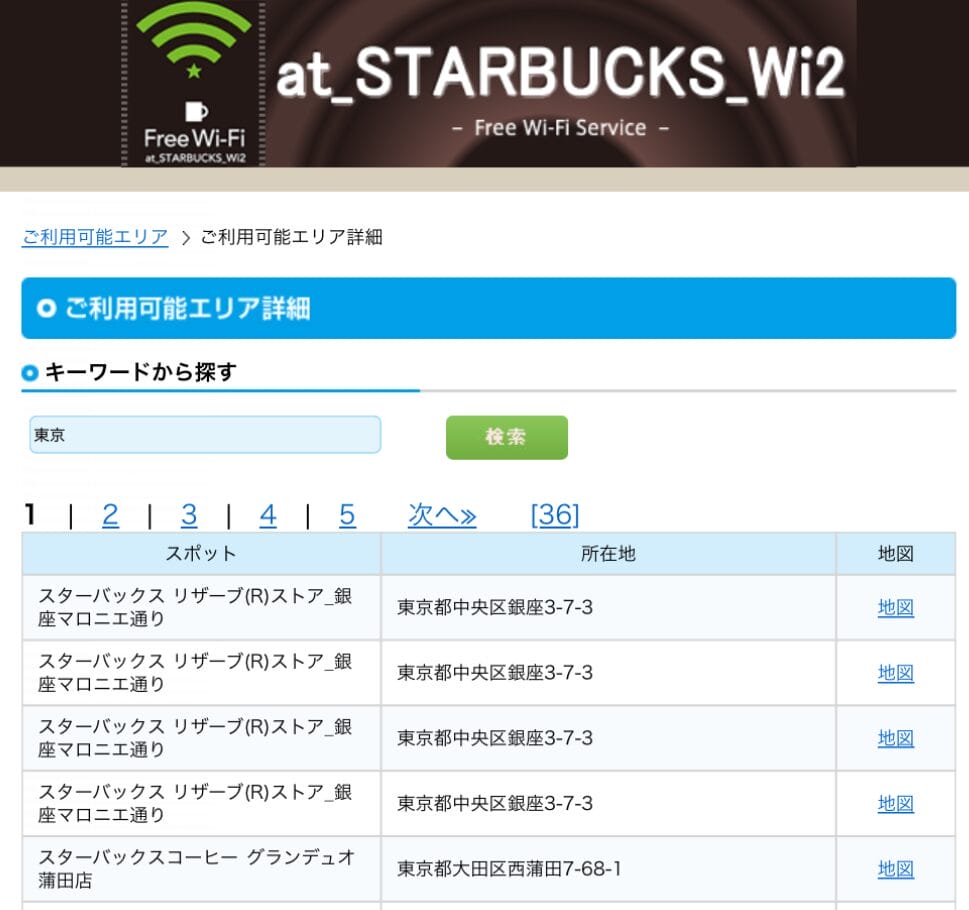The image size is (969, 910).
Task: Click the star below the Wi-Fi waves
Action: [191, 70]
